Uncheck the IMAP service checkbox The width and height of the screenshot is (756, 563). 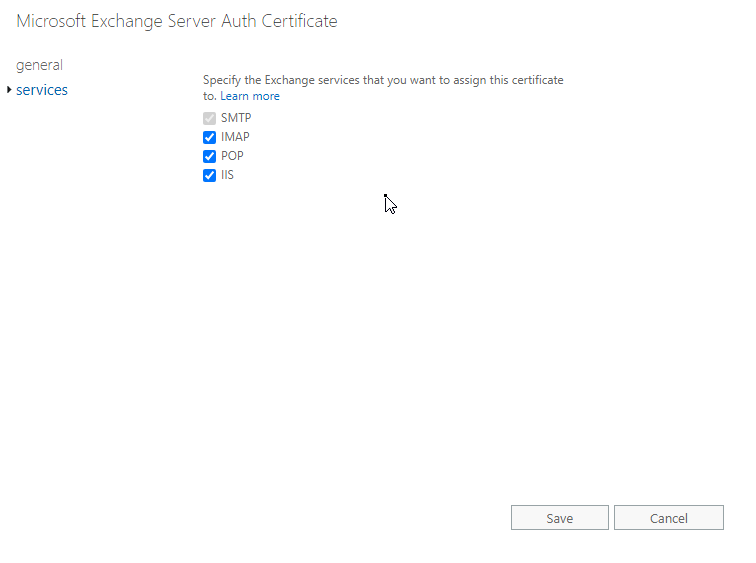pyautogui.click(x=209, y=137)
